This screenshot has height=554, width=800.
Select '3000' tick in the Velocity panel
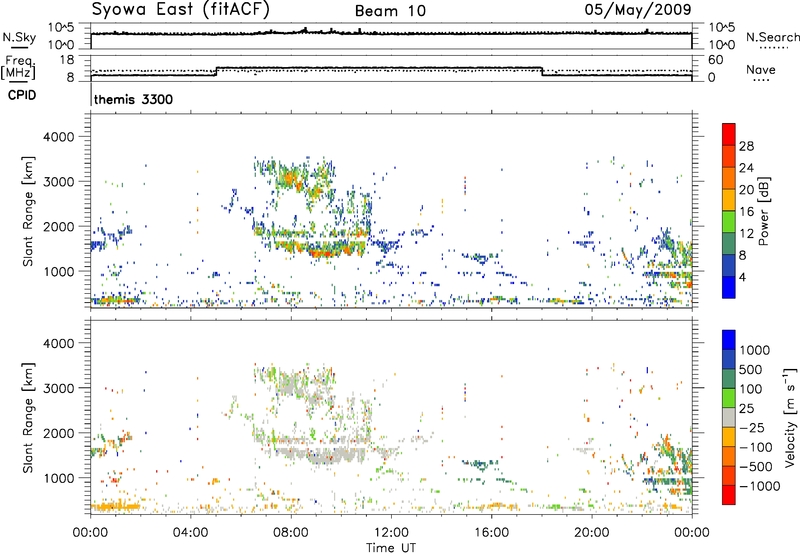point(58,388)
